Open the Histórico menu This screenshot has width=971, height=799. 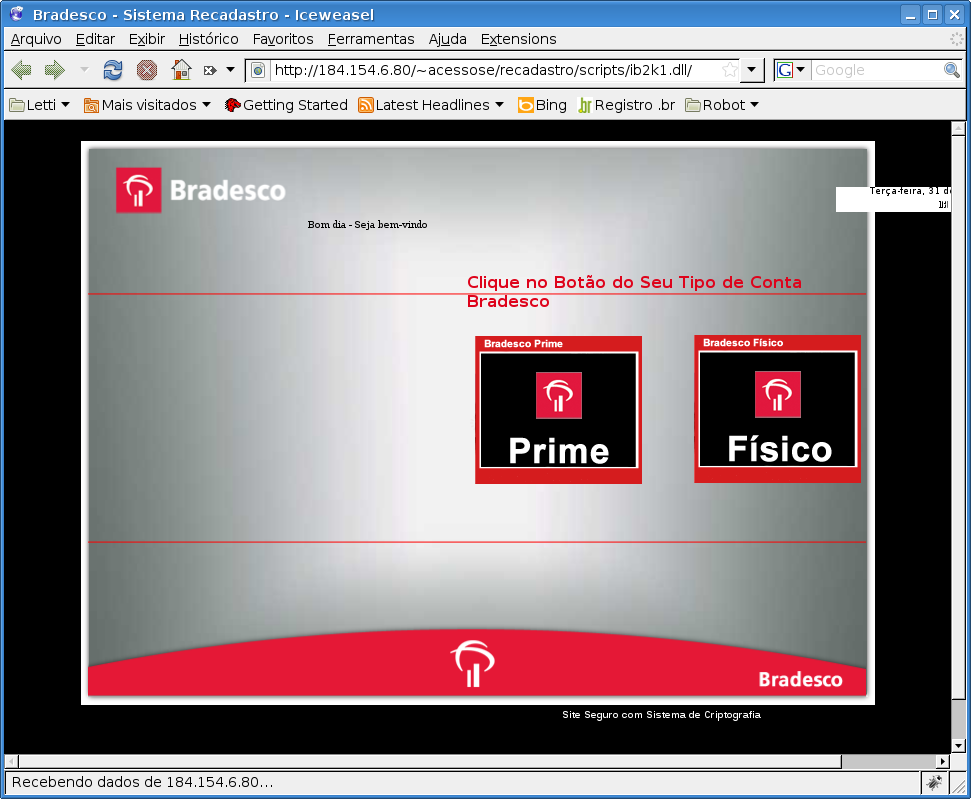pos(209,39)
